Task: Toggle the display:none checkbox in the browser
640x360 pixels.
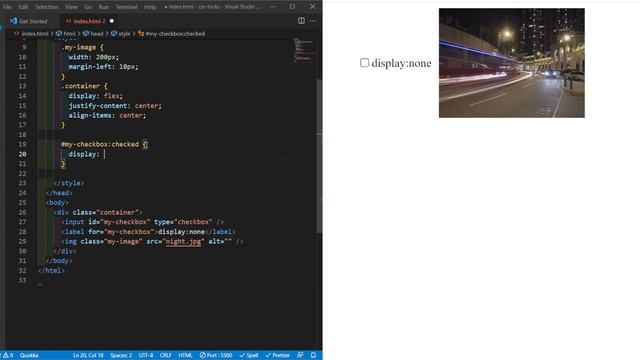Action: pyautogui.click(x=364, y=62)
